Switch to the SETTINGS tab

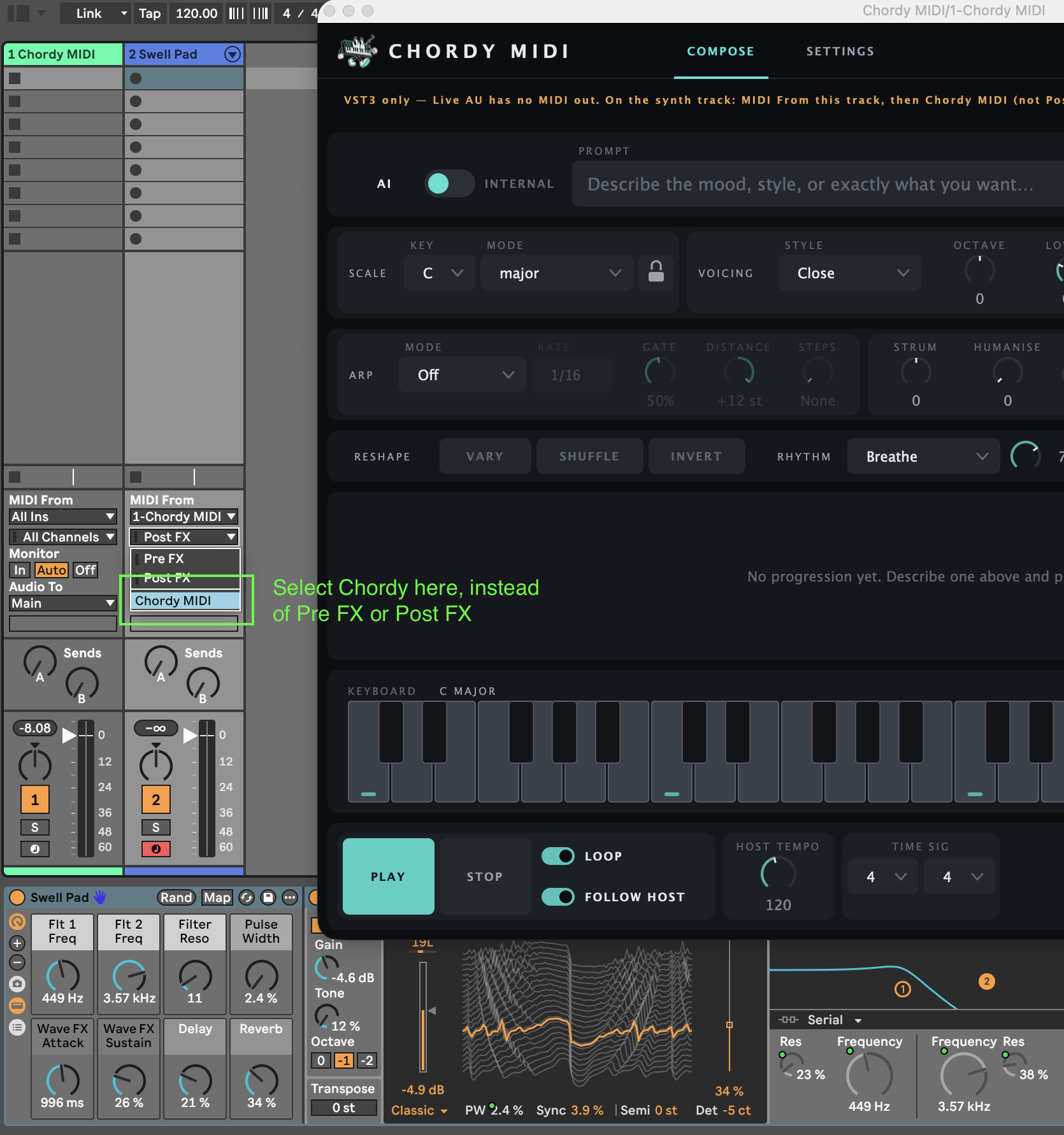(x=840, y=51)
